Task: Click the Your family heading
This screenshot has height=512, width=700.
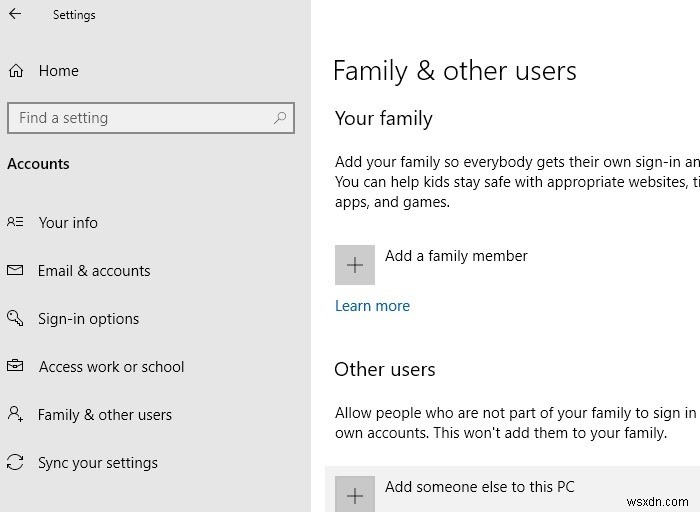Action: (x=384, y=119)
